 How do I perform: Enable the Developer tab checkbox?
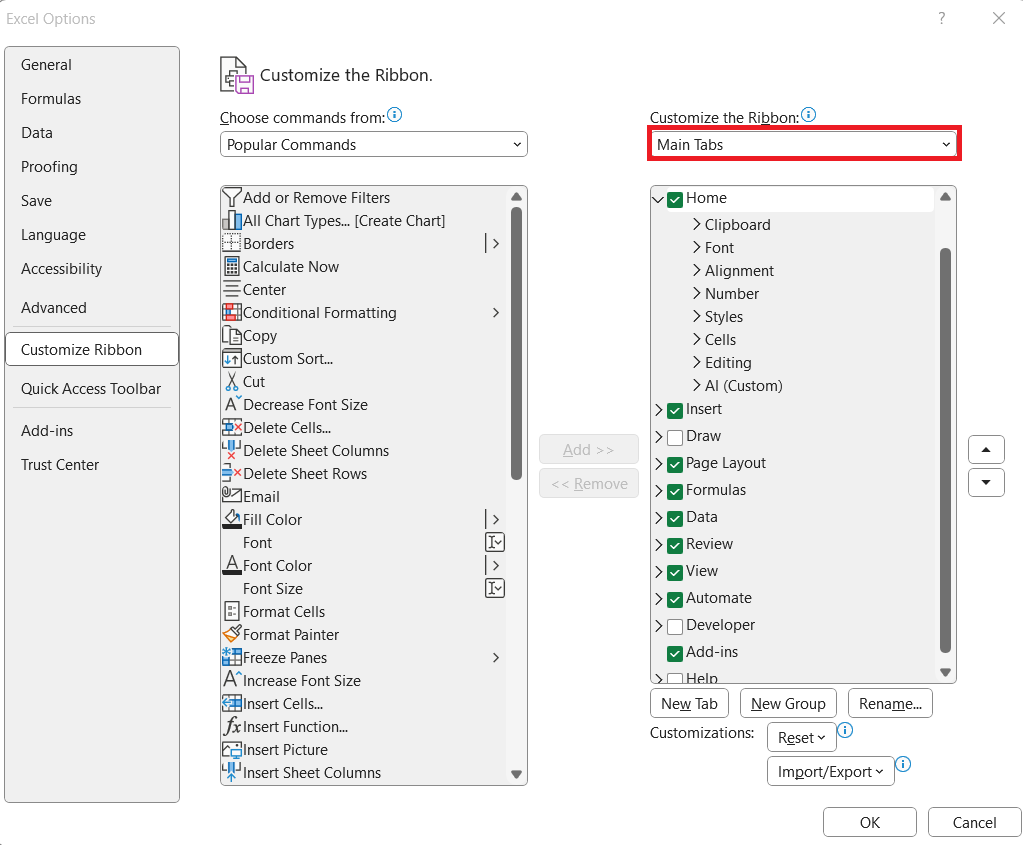point(675,626)
